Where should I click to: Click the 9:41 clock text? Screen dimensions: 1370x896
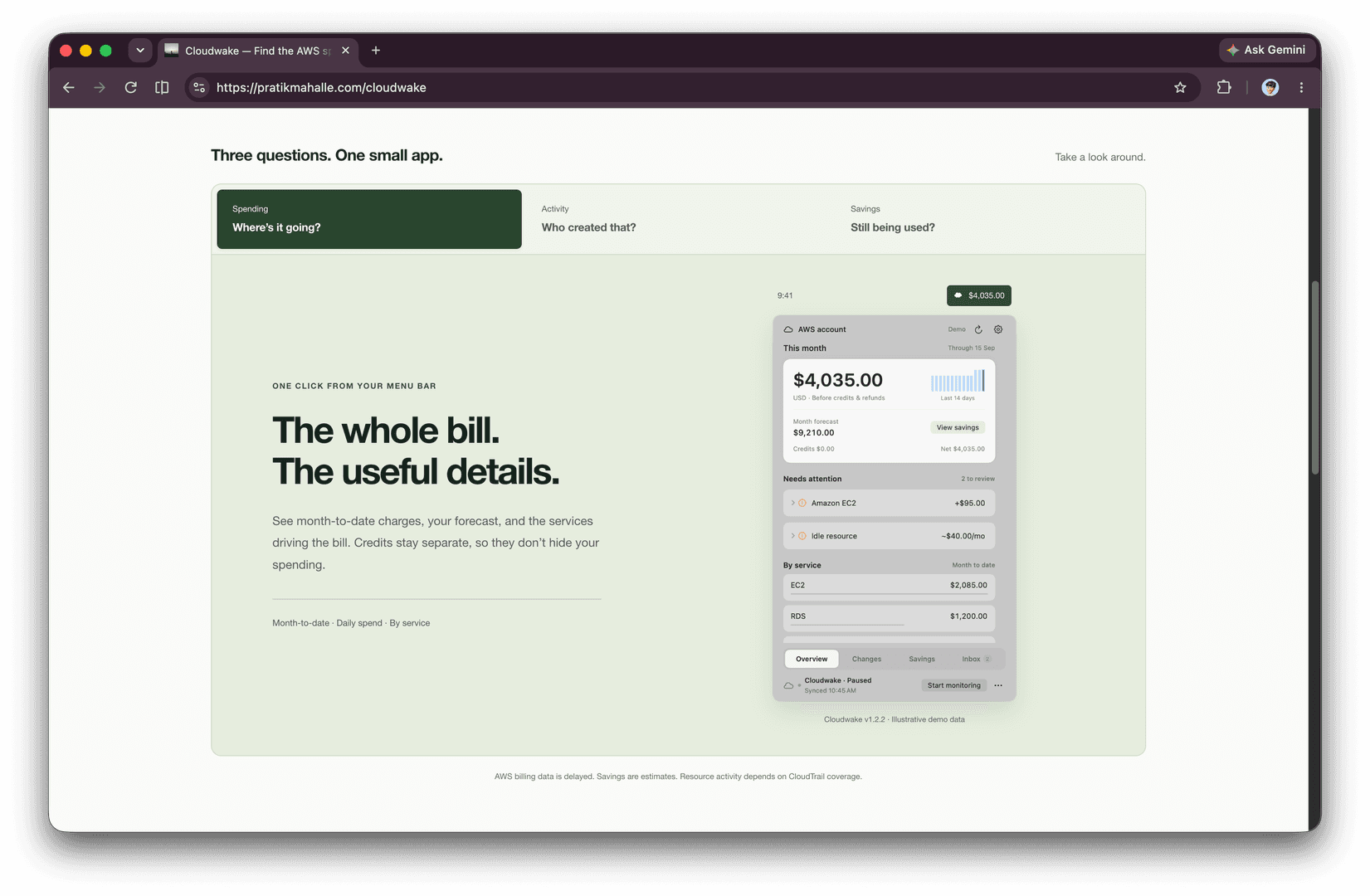pyautogui.click(x=785, y=295)
